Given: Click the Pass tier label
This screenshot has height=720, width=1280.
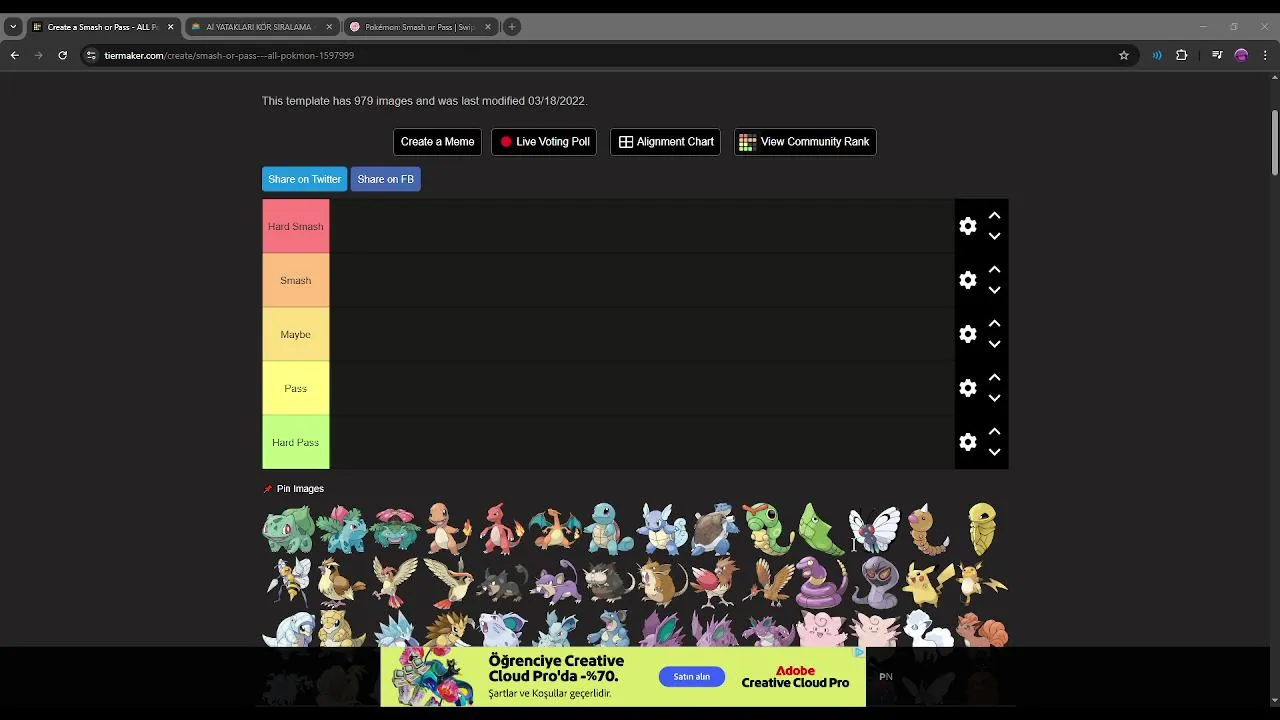Looking at the screenshot, I should tap(295, 388).
